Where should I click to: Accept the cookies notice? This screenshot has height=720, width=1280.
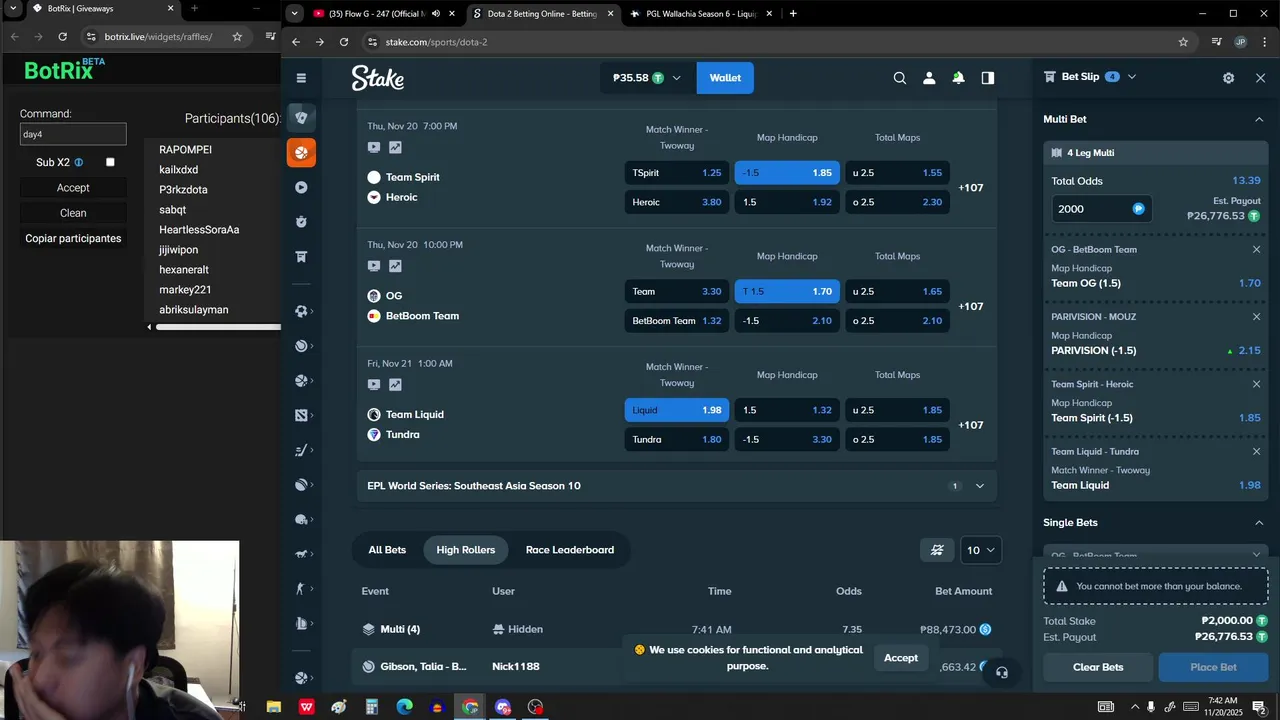(x=900, y=658)
